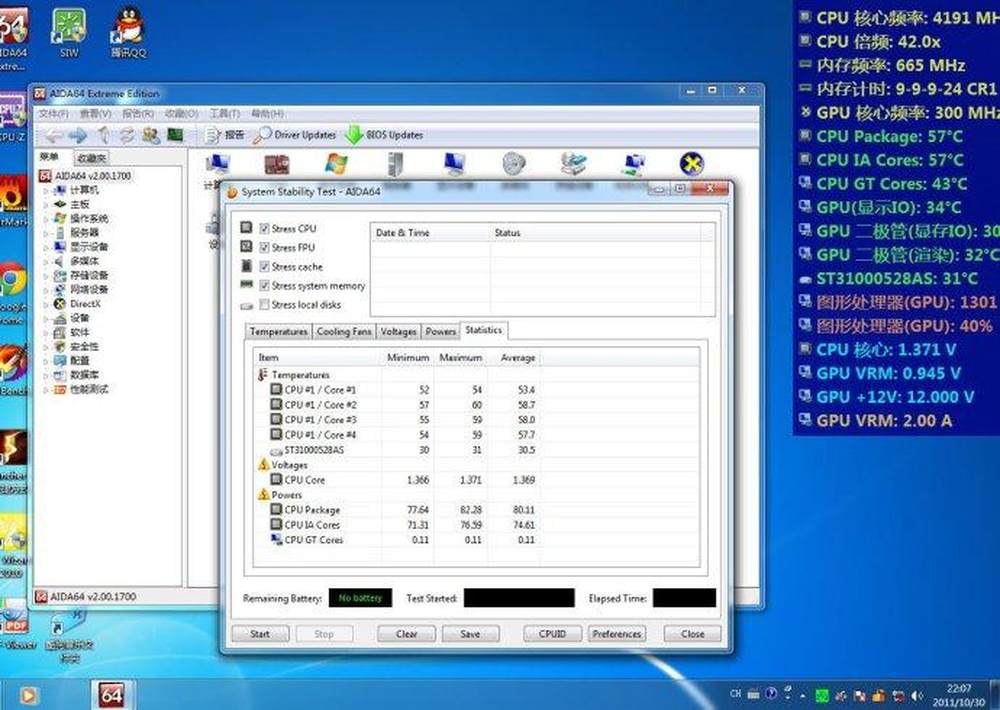Click the Save button
1000x710 pixels.
click(x=470, y=634)
